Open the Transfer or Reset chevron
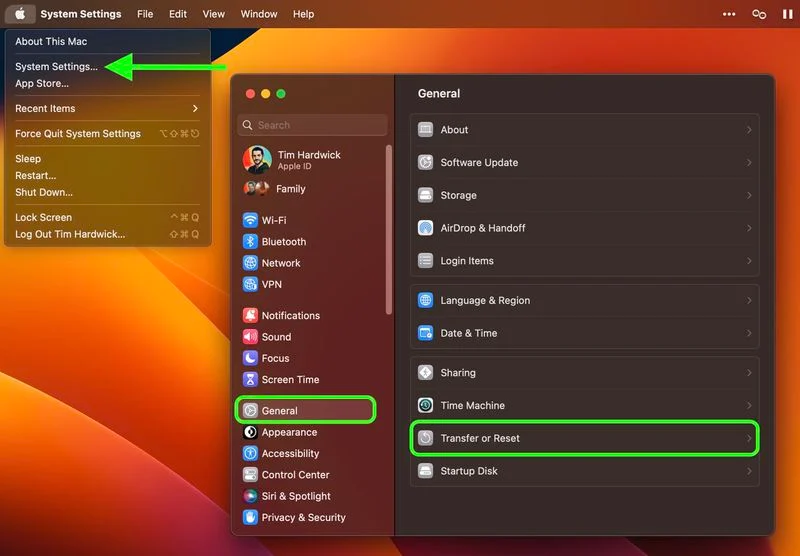The height and width of the screenshot is (556, 800). tap(749, 438)
